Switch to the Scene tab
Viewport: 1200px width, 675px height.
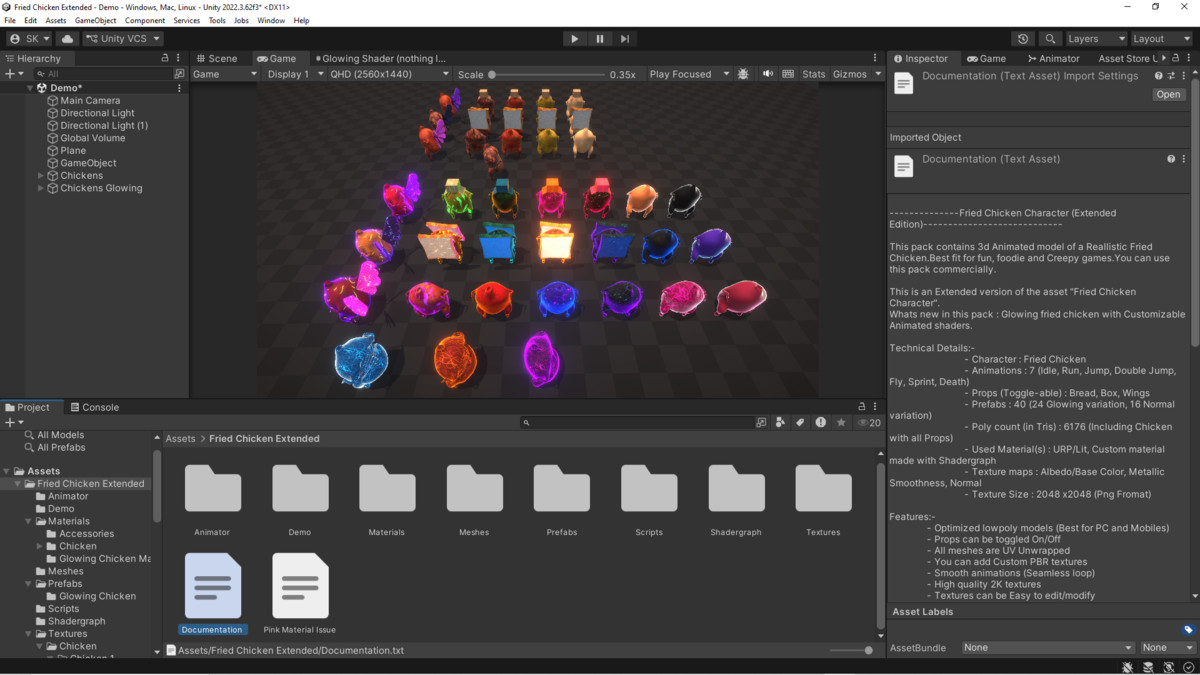coord(217,58)
